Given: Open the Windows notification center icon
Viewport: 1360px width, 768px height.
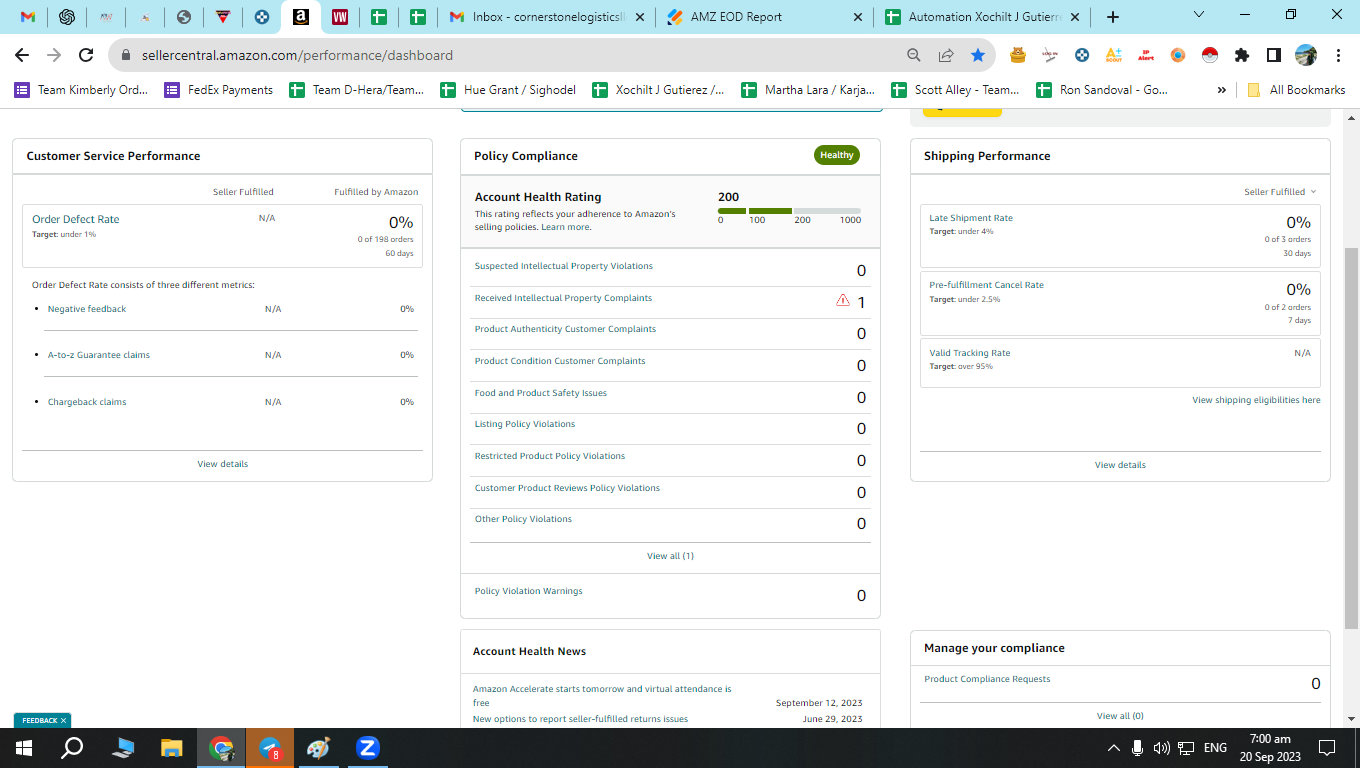Looking at the screenshot, I should [1327, 747].
